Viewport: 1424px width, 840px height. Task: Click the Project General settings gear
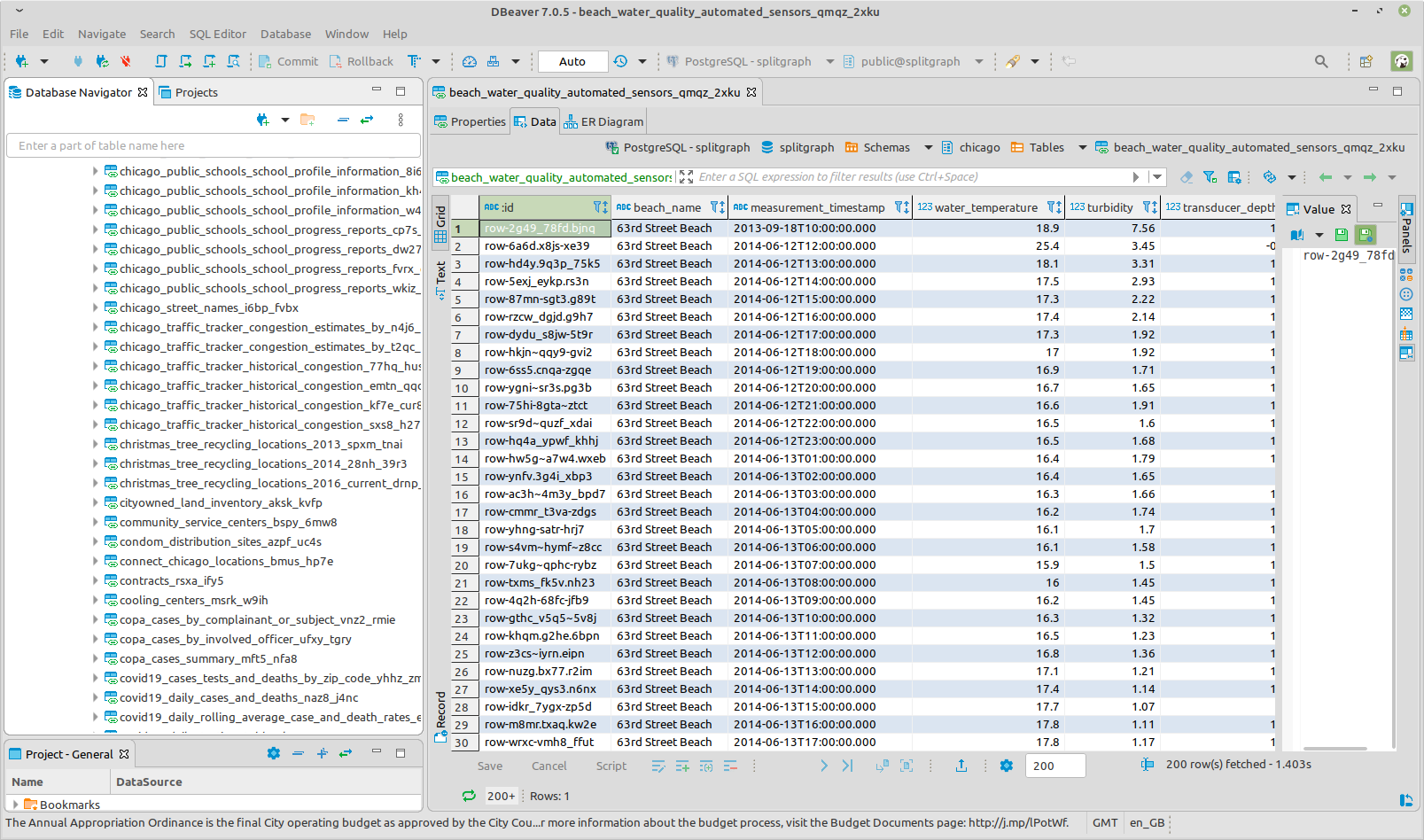(274, 753)
